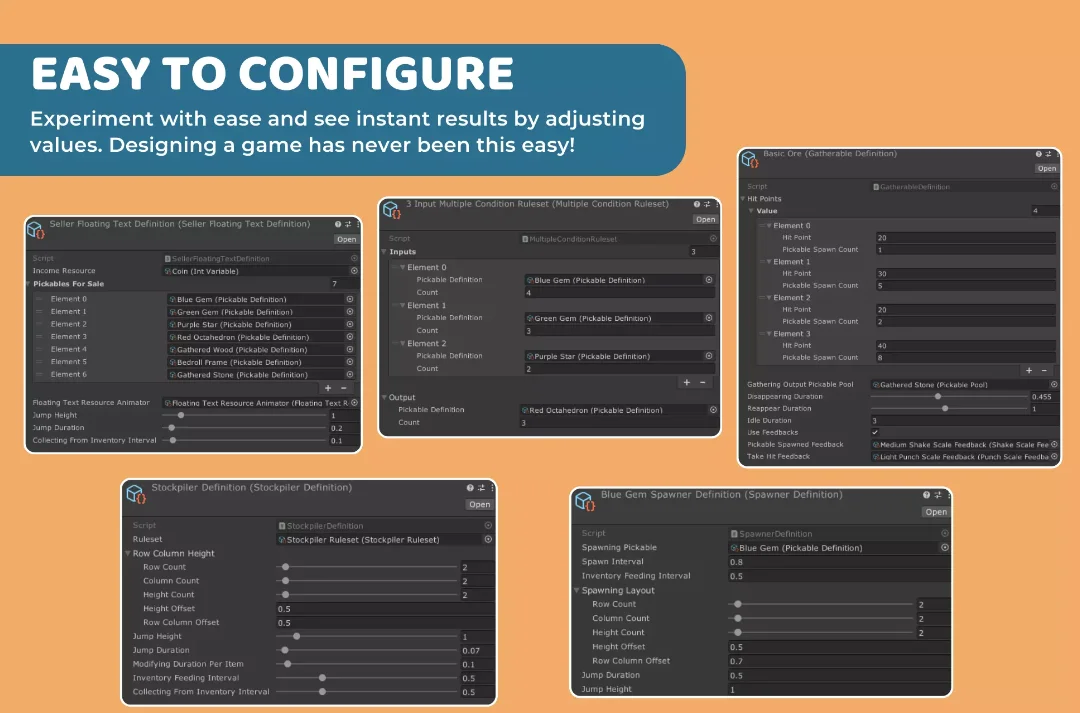Open preset selector in Basic Ore panel
Image resolution: width=1080 pixels, height=713 pixels.
tap(1048, 154)
